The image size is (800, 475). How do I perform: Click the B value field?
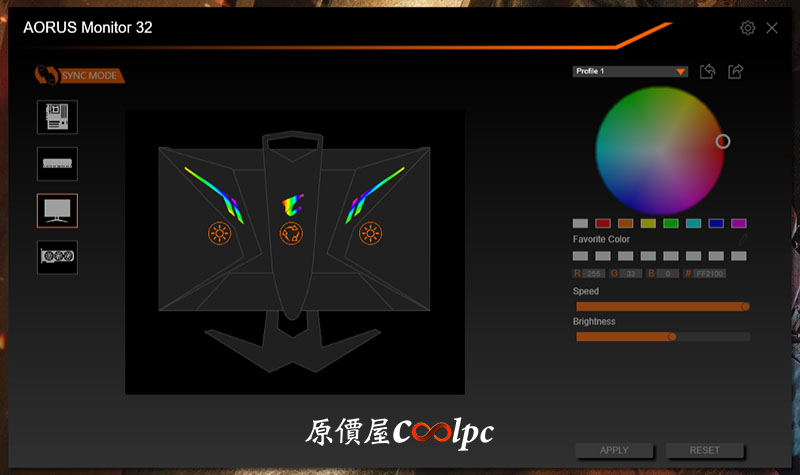point(667,273)
